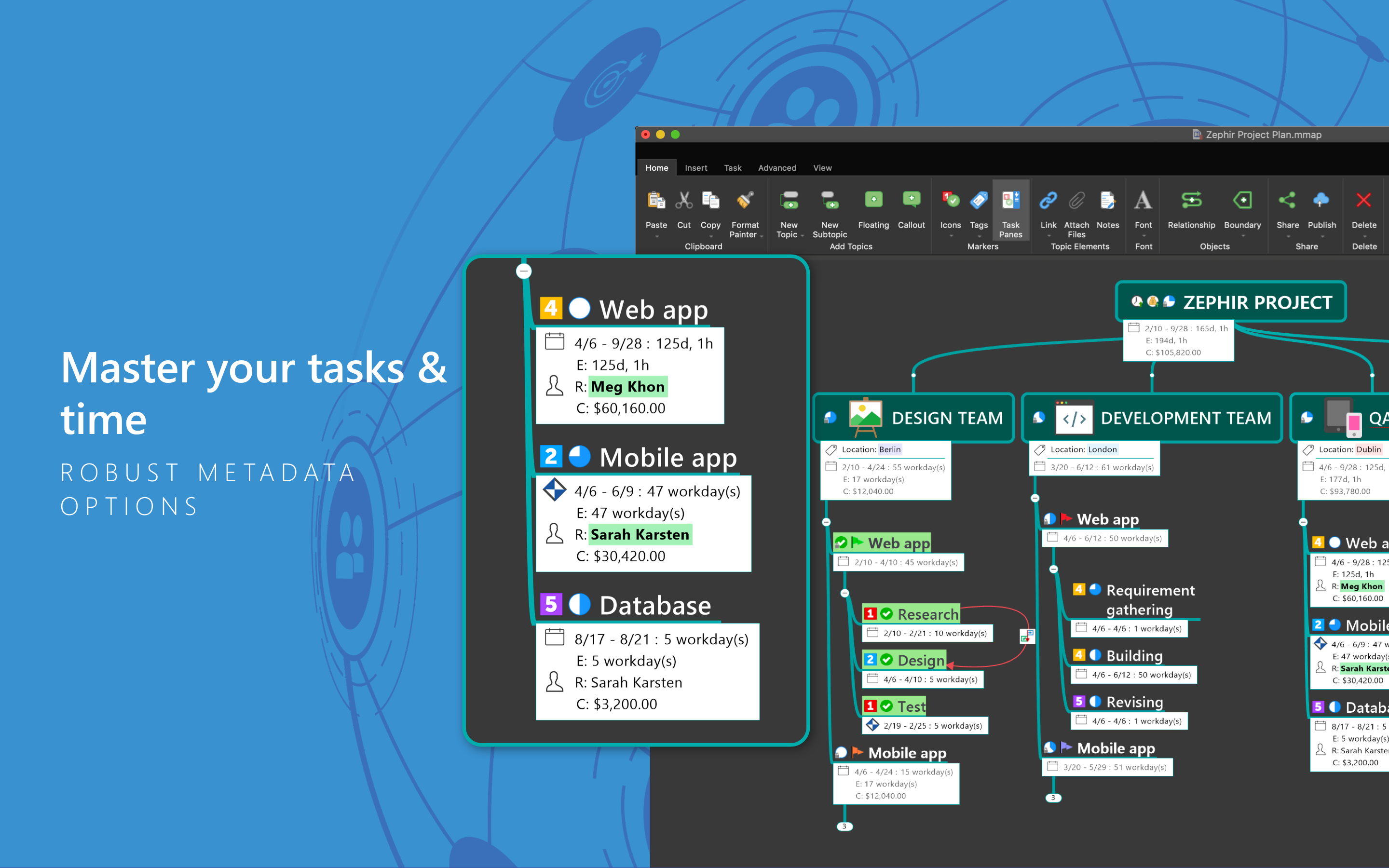Open the Font tool
1389x868 pixels.
[x=1144, y=200]
